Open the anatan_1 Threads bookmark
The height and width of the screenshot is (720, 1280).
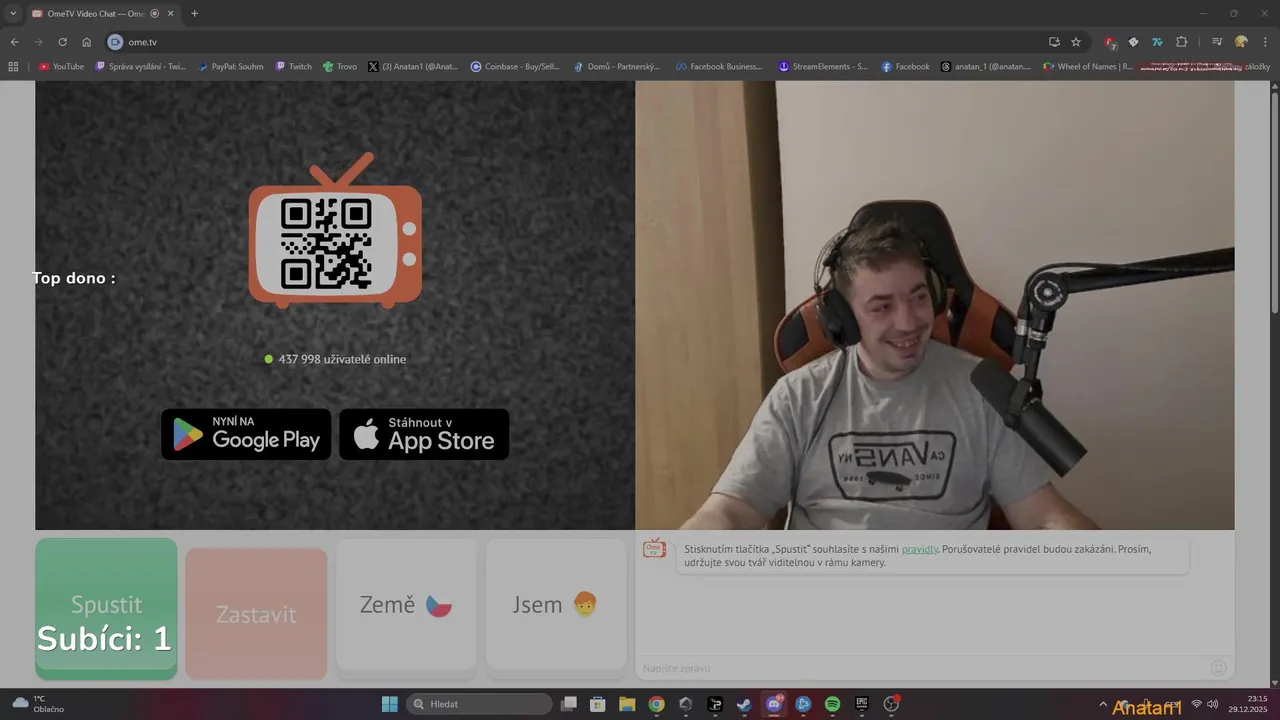pos(985,67)
